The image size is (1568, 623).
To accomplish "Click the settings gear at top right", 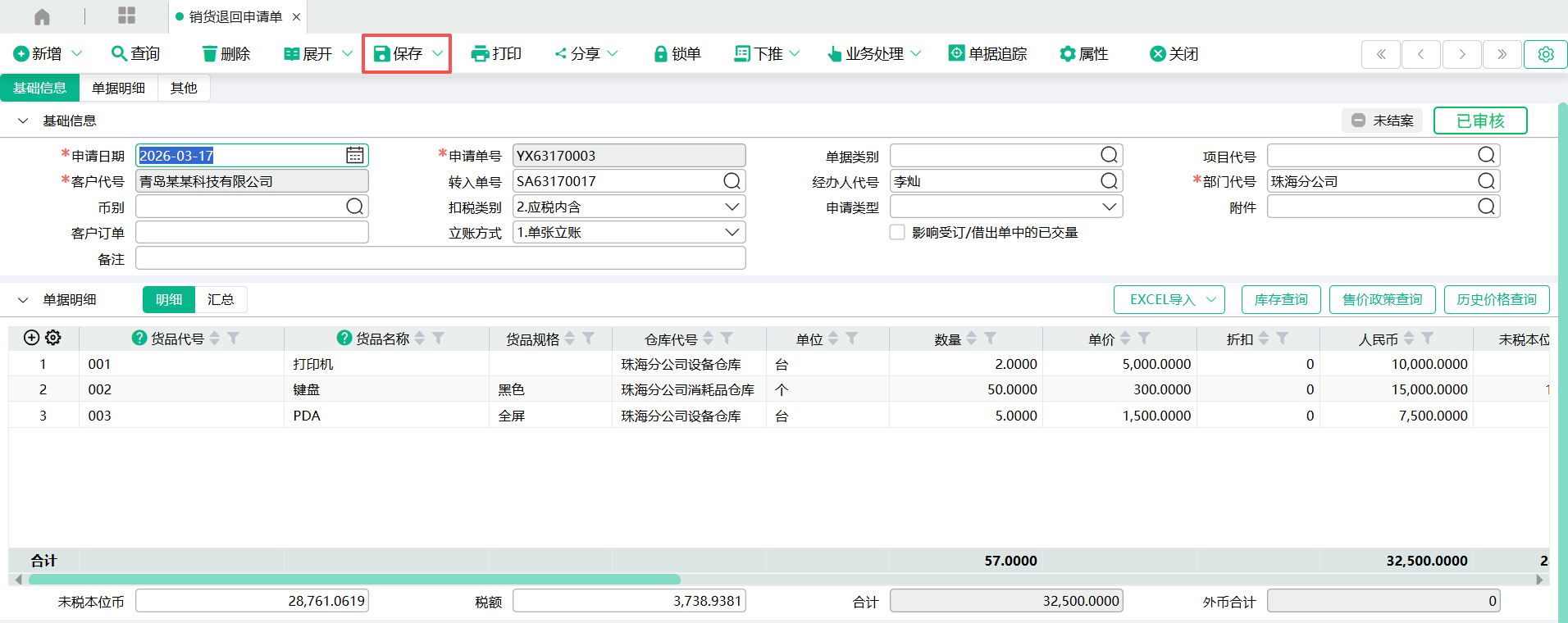I will [x=1545, y=54].
